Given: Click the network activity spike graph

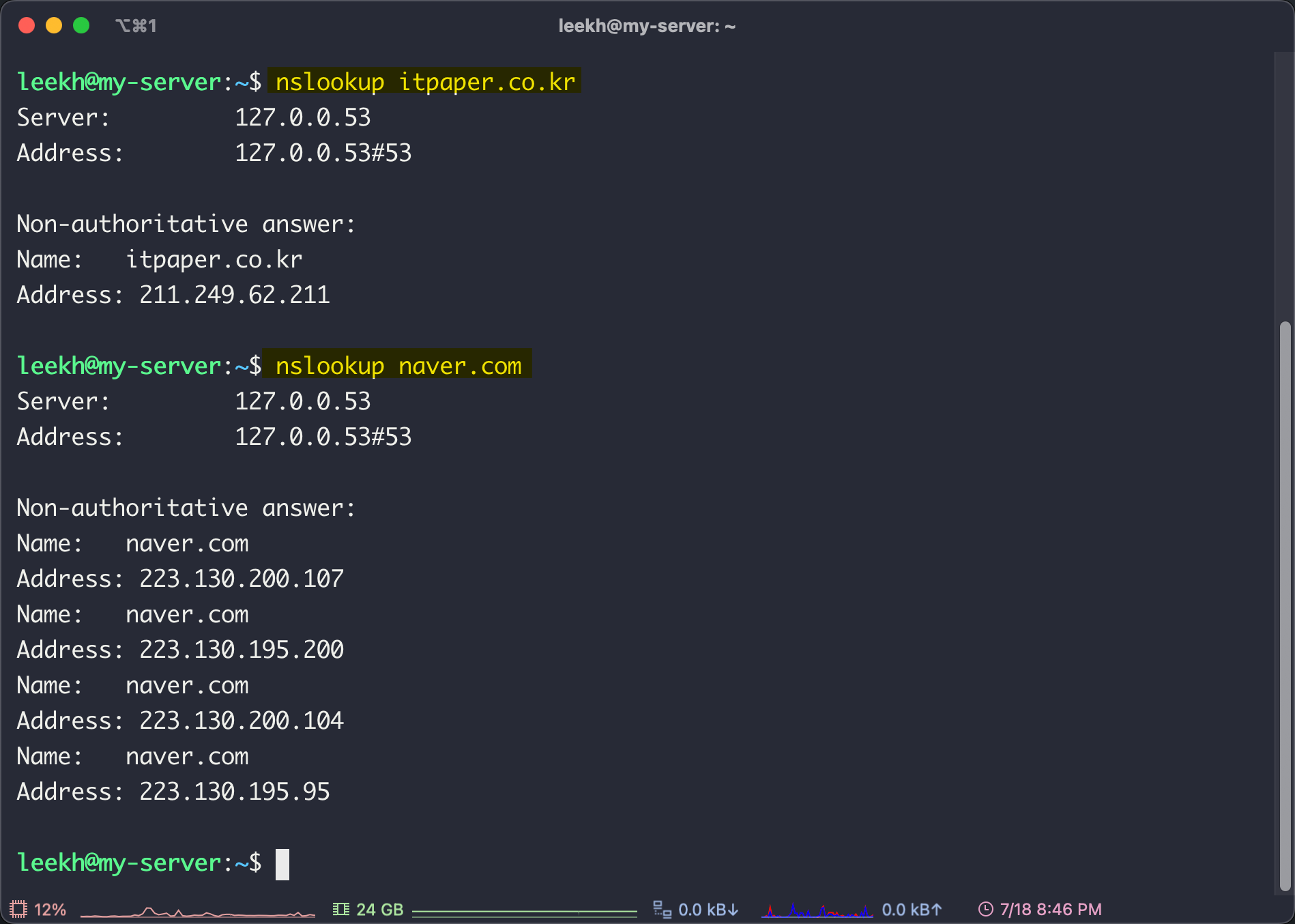Looking at the screenshot, I should point(817,910).
